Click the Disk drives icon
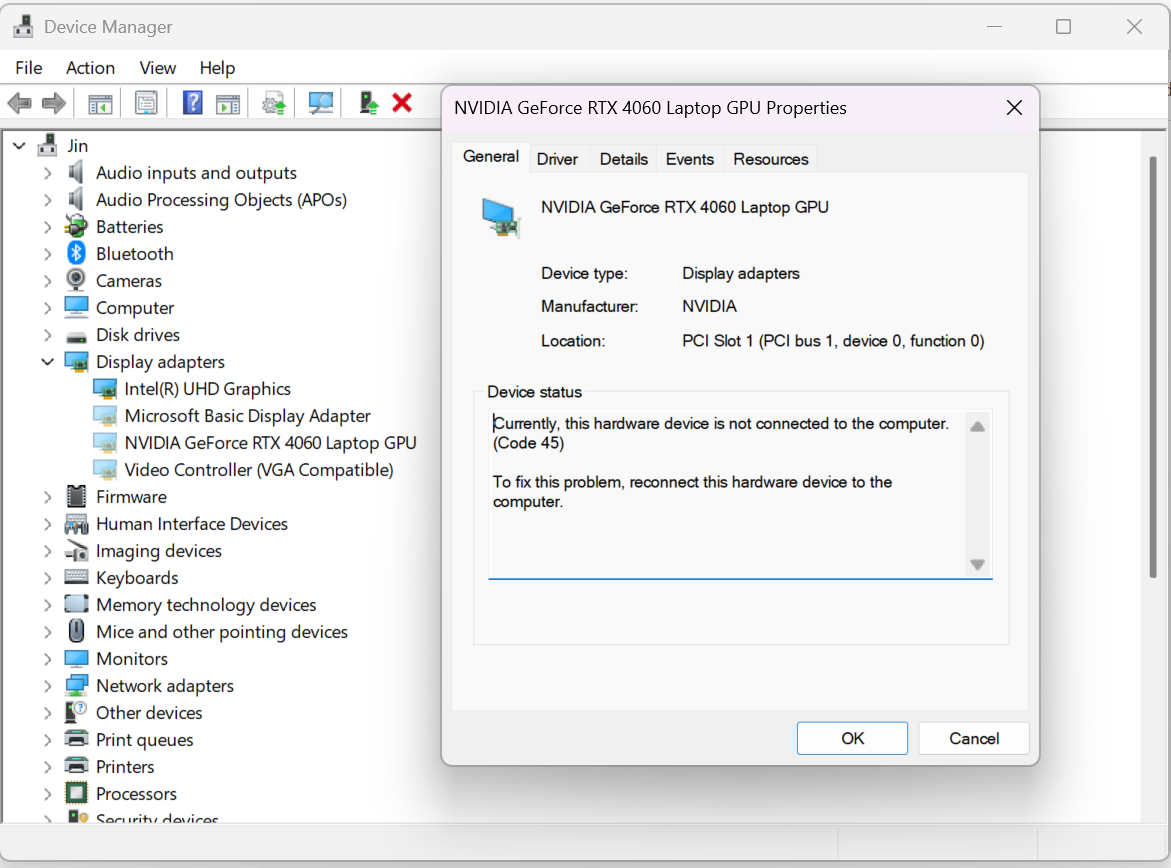Image resolution: width=1171 pixels, height=868 pixels. coord(76,336)
